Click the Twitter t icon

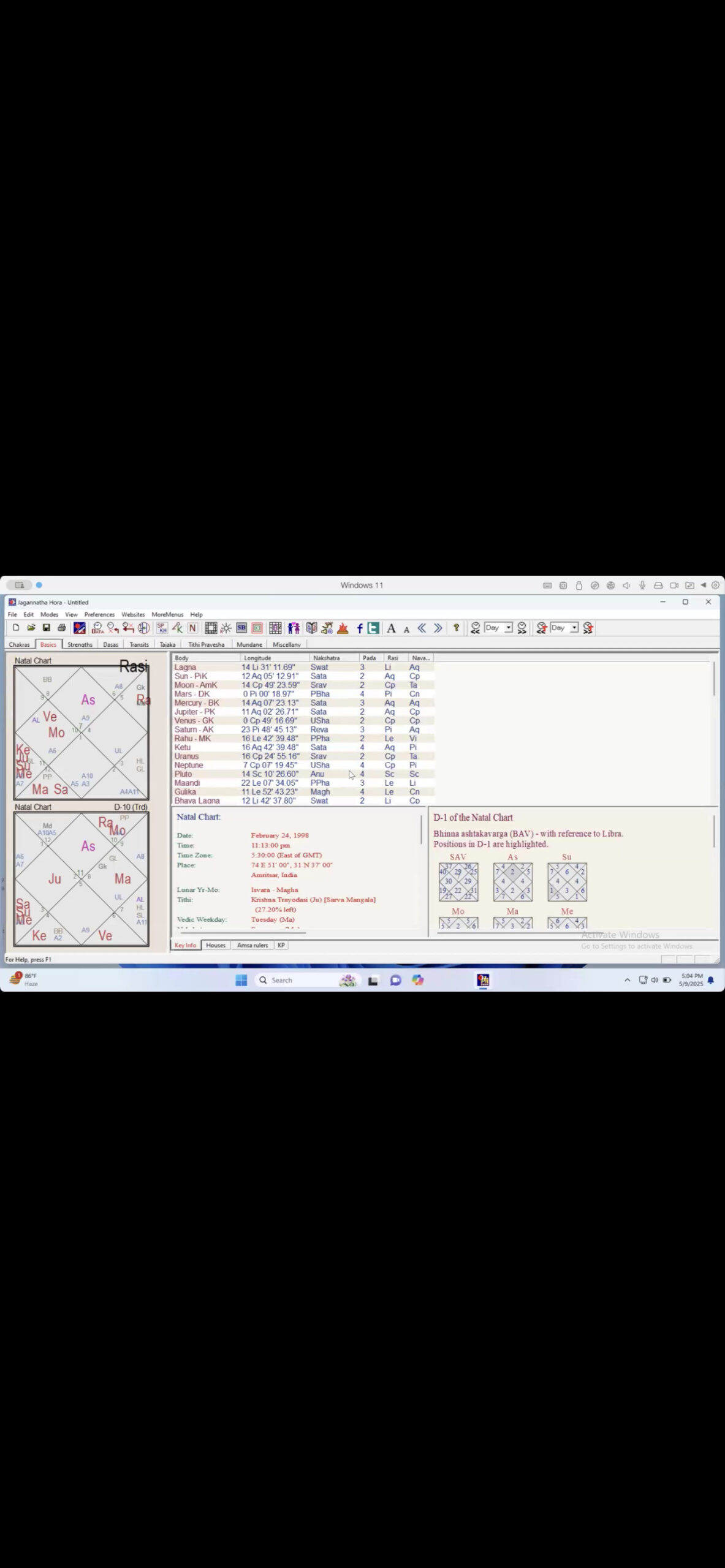coord(373,628)
